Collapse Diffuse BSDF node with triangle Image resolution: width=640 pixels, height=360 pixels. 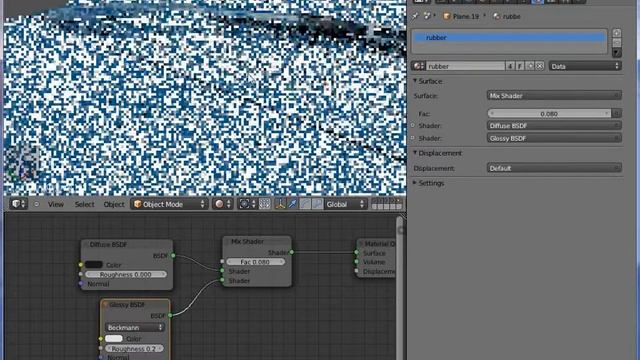[x=86, y=244]
